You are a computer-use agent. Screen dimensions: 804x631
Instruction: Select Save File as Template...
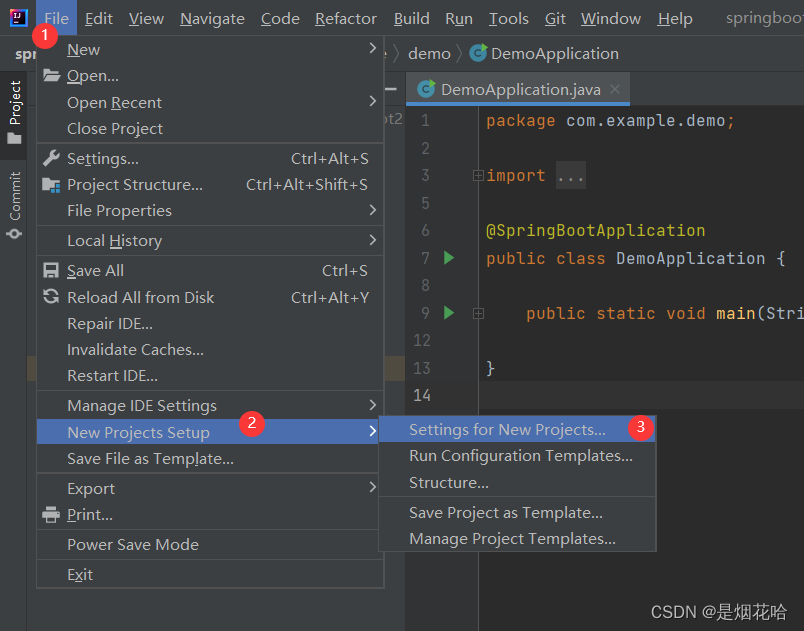tap(210, 458)
